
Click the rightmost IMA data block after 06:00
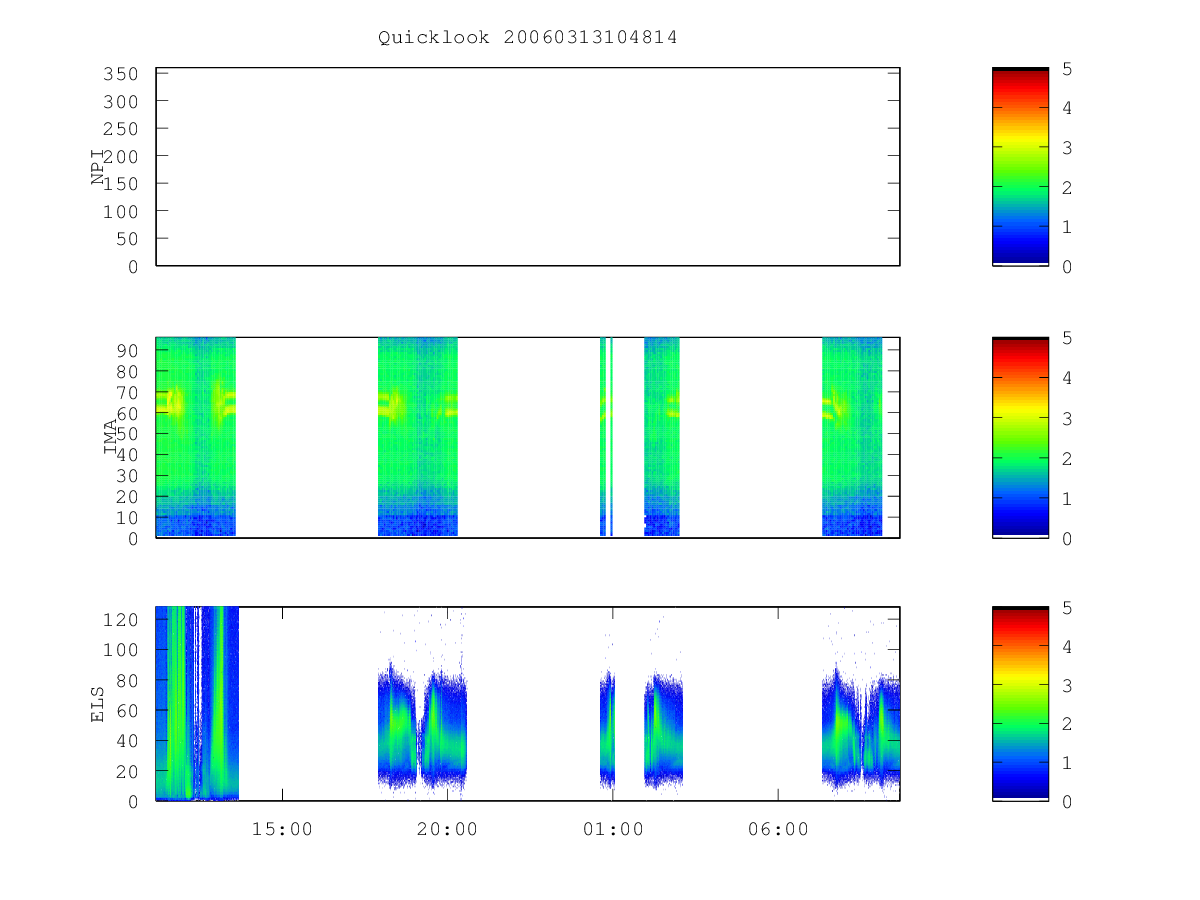point(852,437)
